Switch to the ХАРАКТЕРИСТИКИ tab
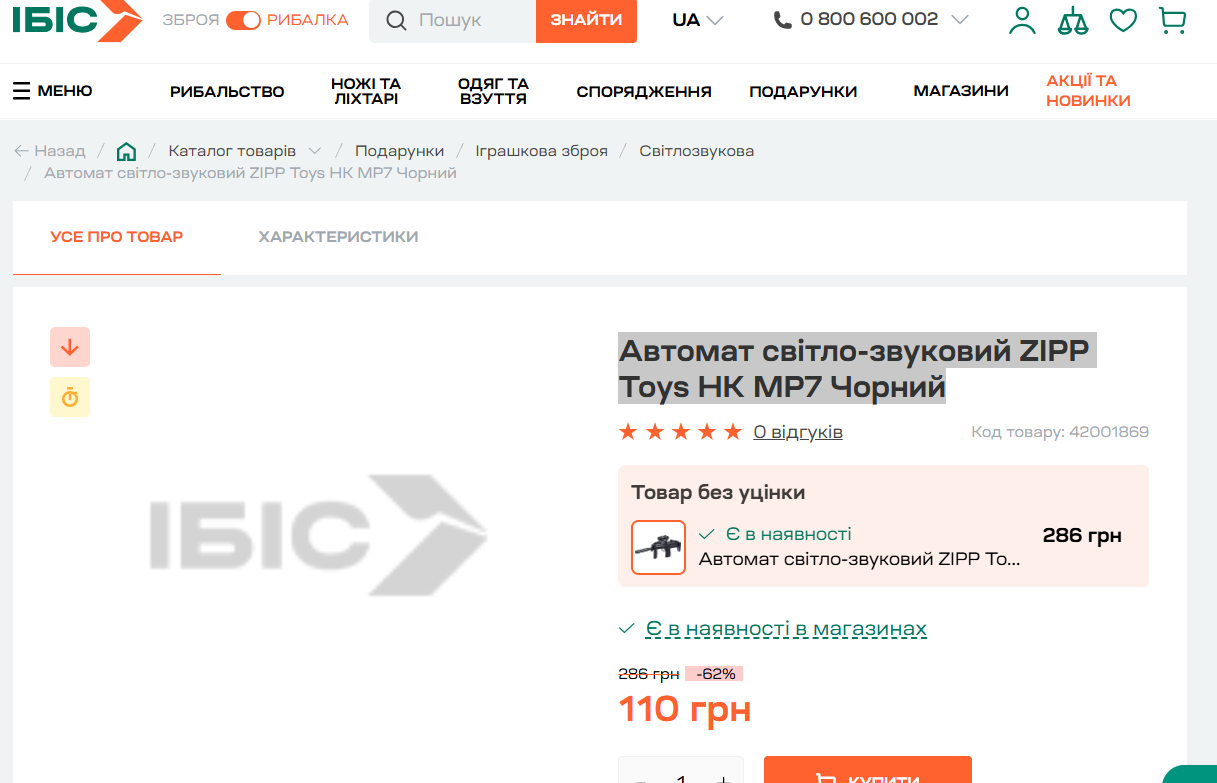The image size is (1217, 783). (x=338, y=237)
